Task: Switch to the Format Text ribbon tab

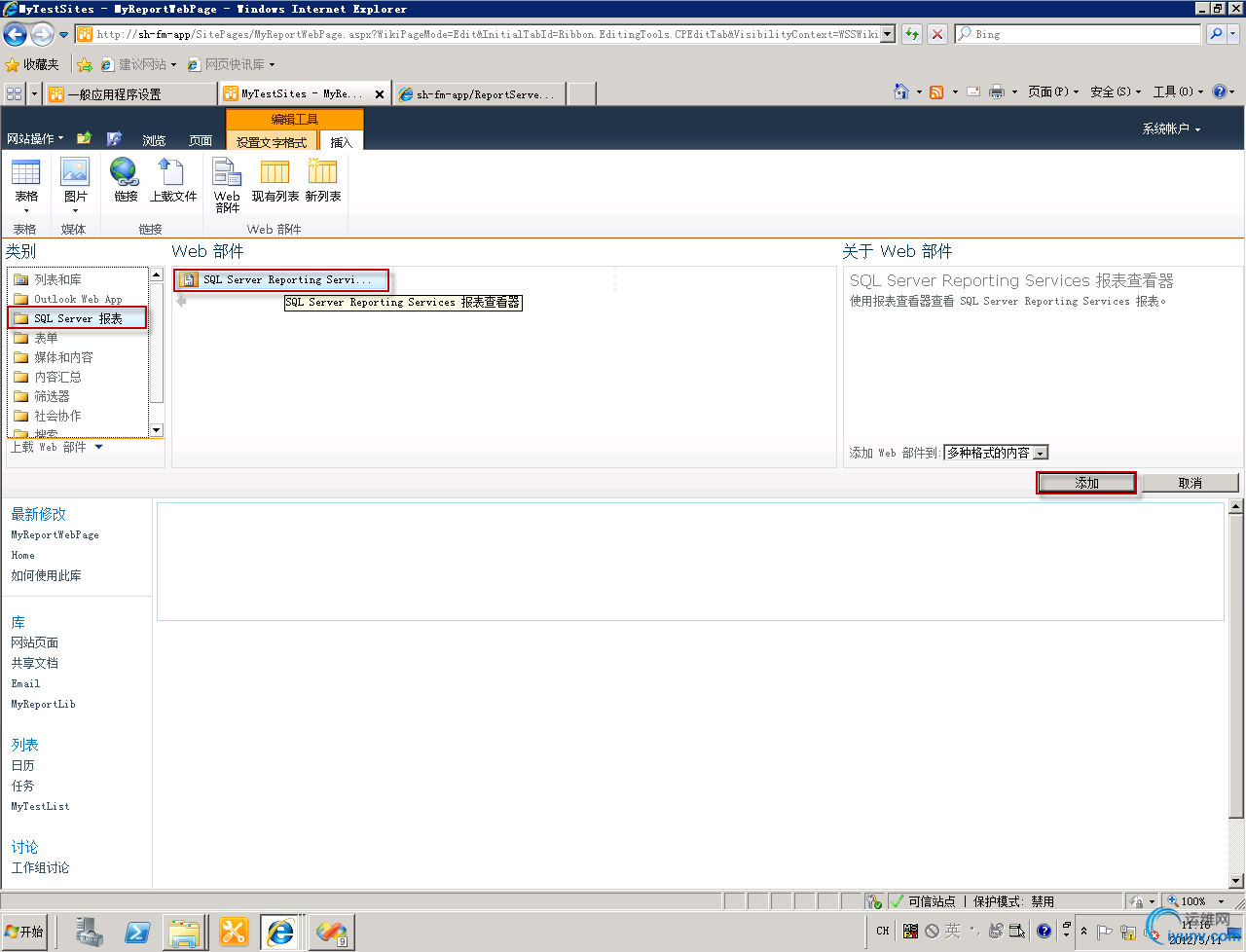Action: point(272,141)
